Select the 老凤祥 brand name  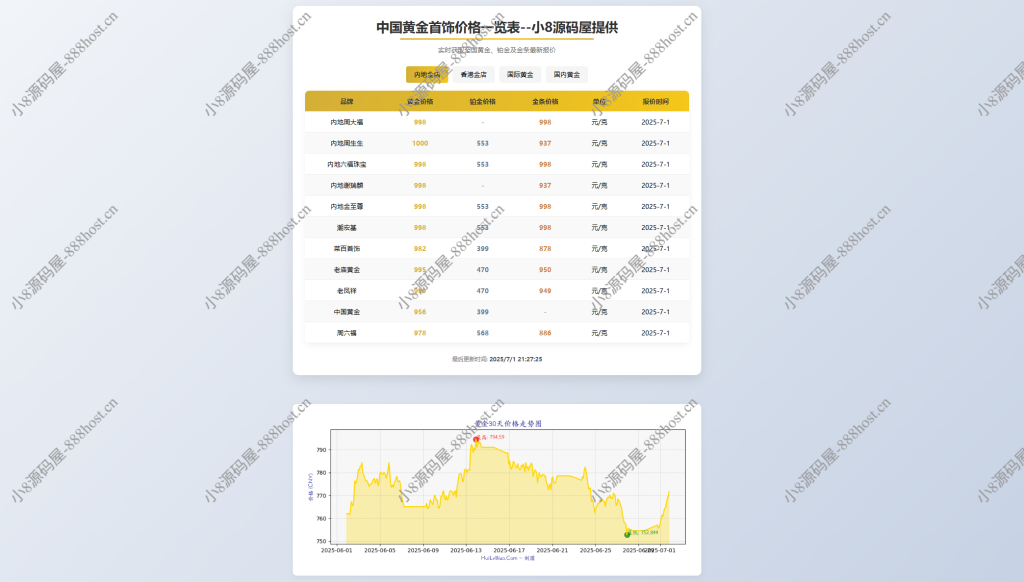click(347, 291)
